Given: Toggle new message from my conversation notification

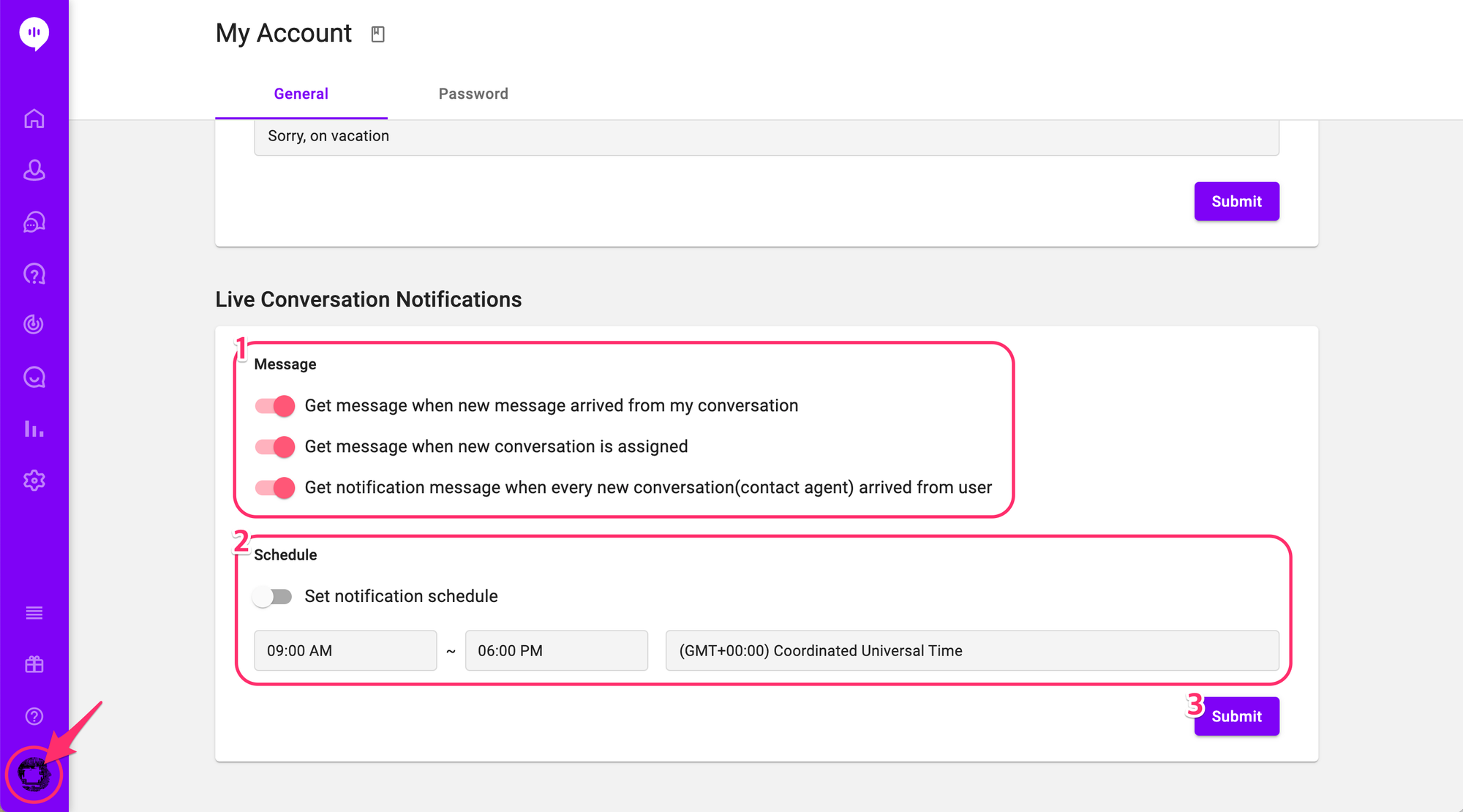Looking at the screenshot, I should 275,406.
